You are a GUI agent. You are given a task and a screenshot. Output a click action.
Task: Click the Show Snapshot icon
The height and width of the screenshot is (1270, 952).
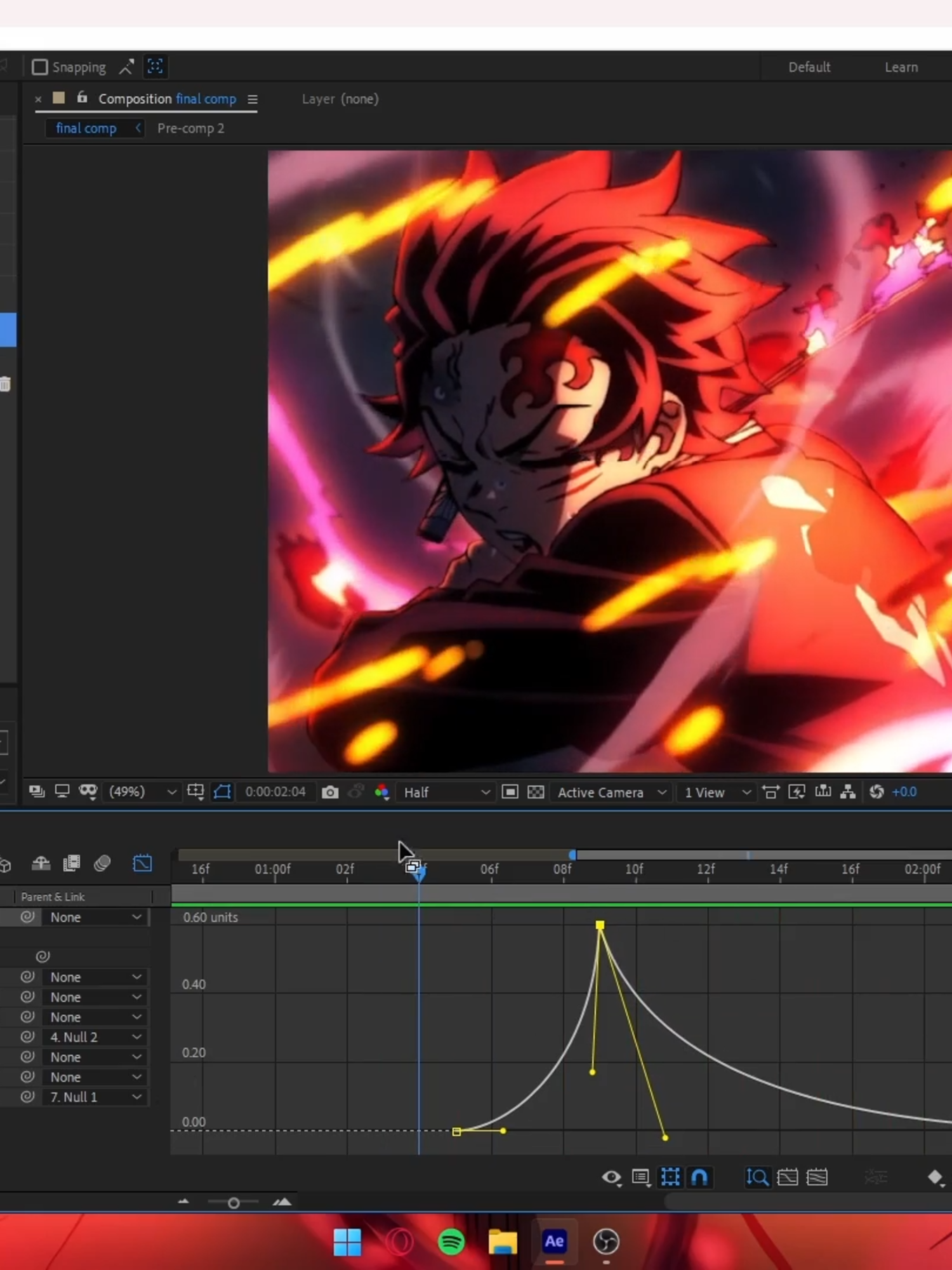[356, 792]
